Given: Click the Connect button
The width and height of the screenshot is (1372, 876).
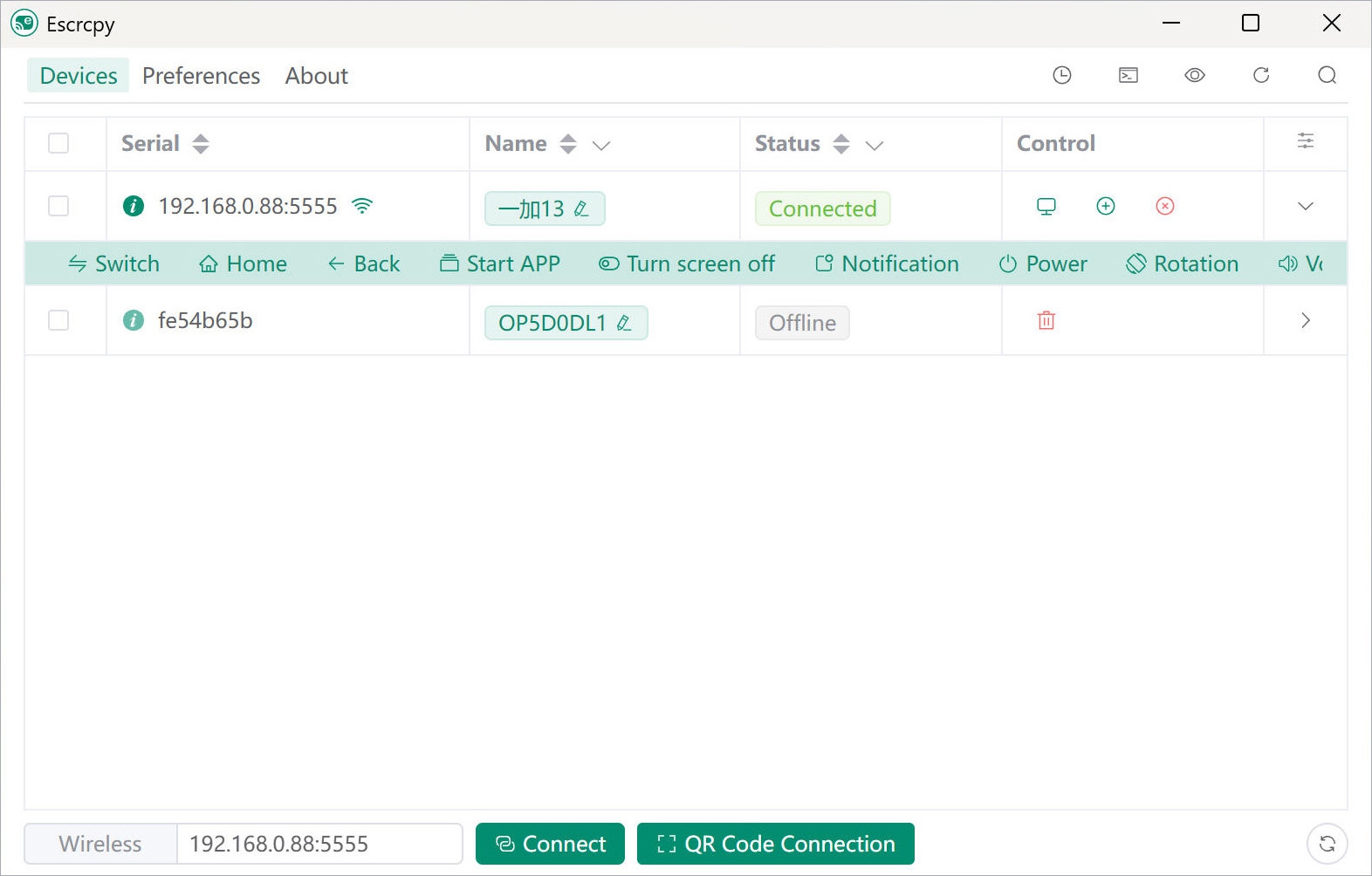Looking at the screenshot, I should [x=550, y=844].
